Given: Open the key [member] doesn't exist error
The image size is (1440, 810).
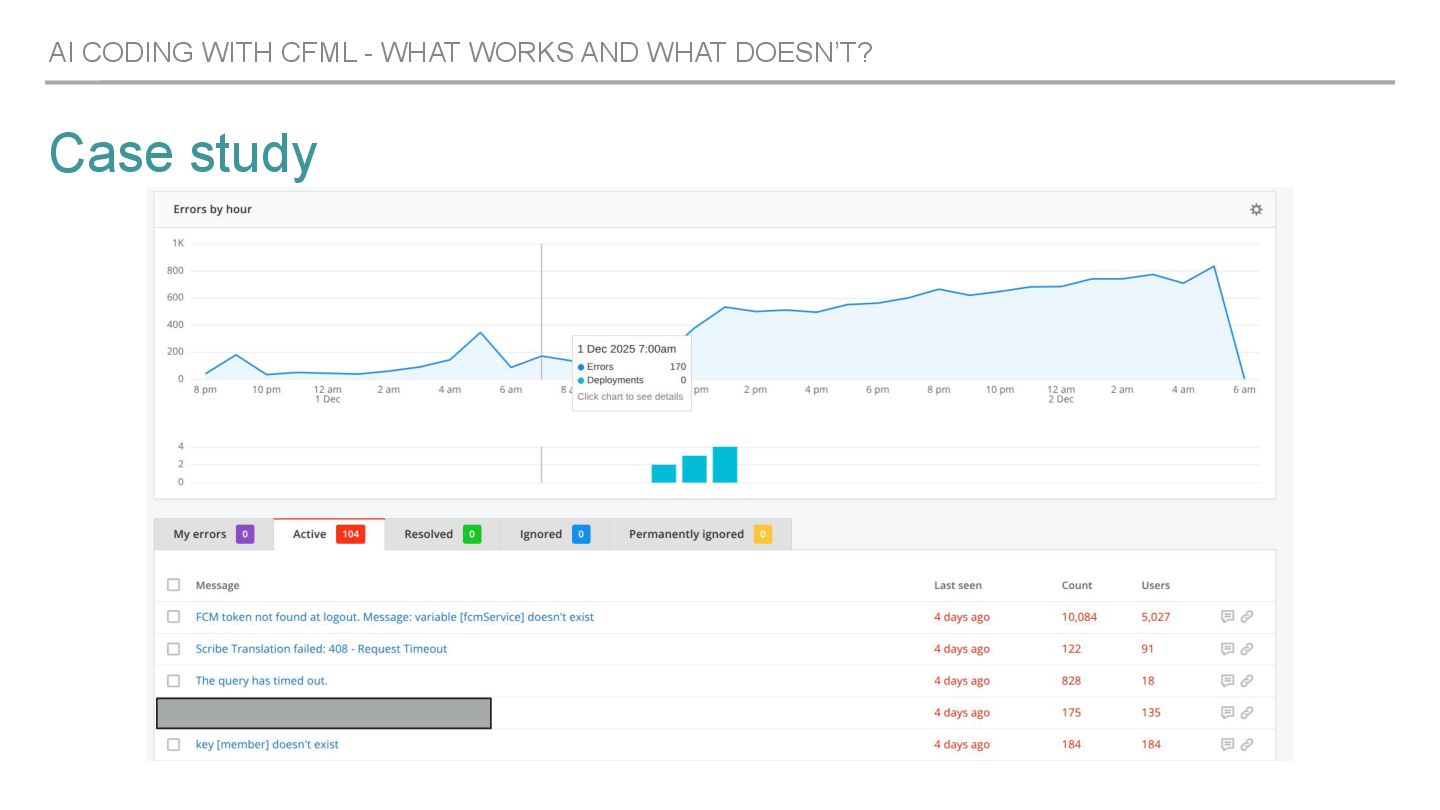Looking at the screenshot, I should coord(267,745).
